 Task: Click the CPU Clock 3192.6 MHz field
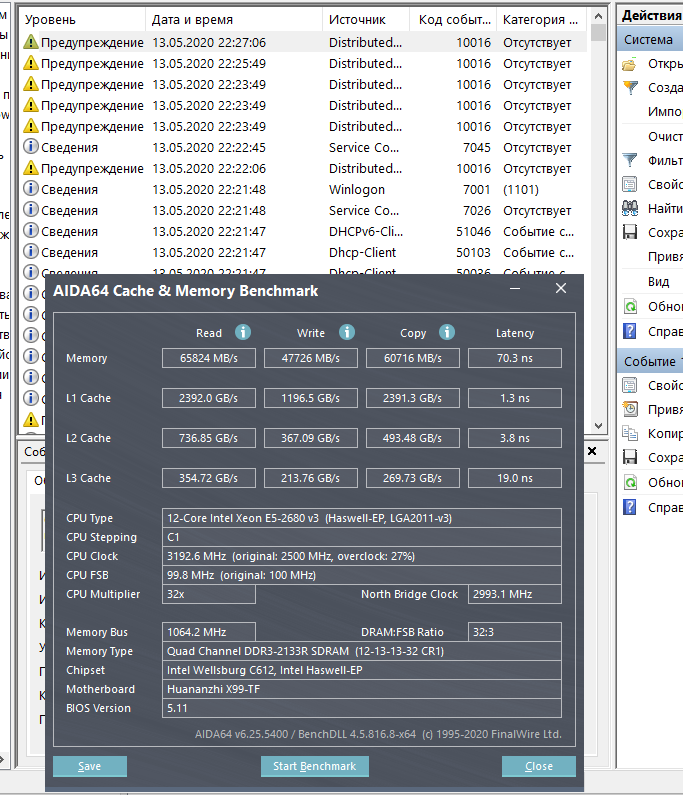362,556
